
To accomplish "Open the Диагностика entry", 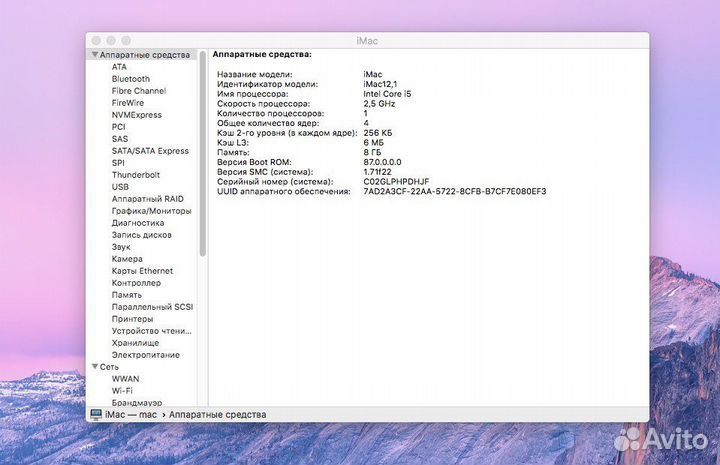I will pyautogui.click(x=138, y=223).
